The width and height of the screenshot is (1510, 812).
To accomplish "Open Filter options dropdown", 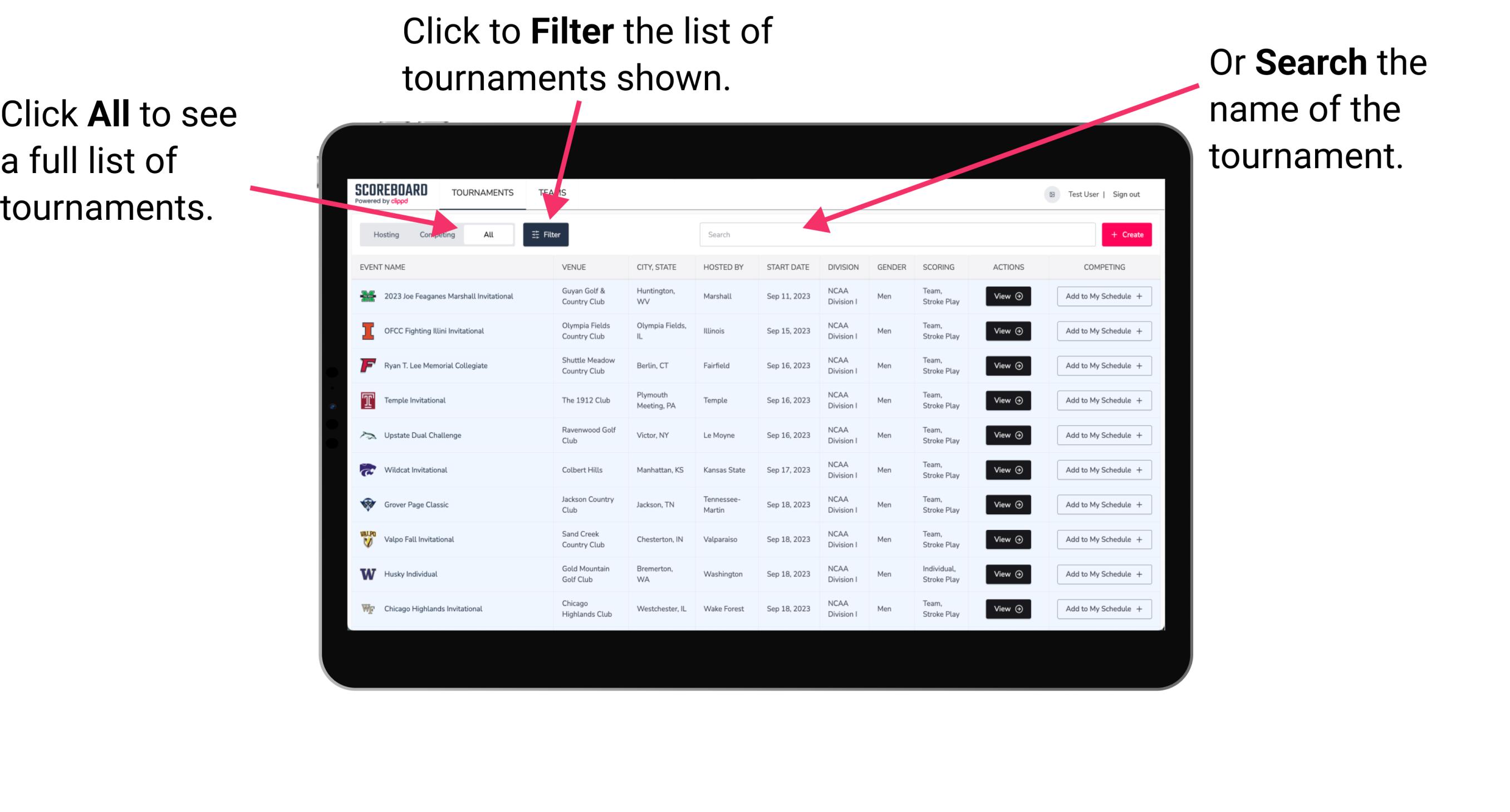I will pos(546,234).
